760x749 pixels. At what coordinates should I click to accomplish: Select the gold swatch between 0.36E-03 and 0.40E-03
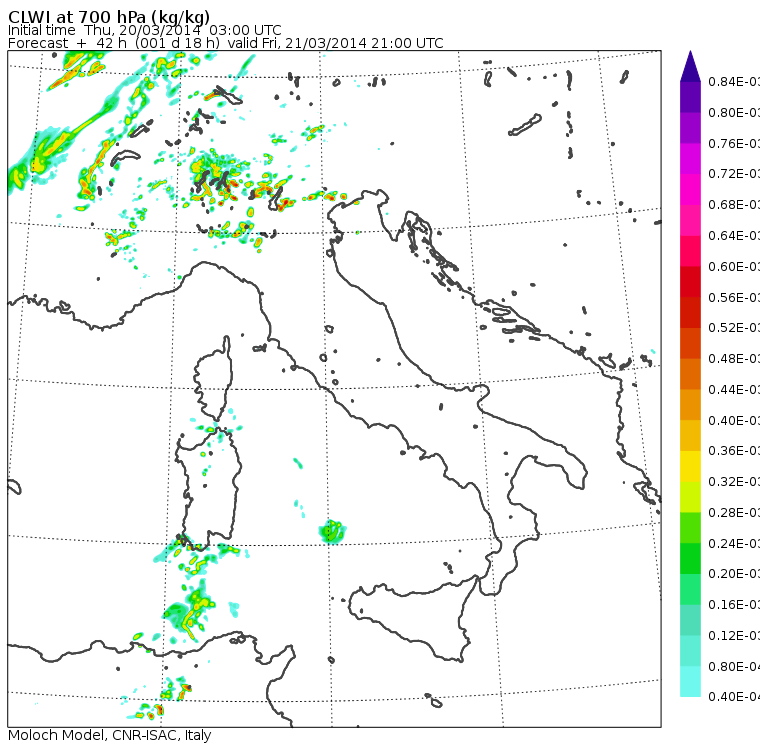click(690, 435)
